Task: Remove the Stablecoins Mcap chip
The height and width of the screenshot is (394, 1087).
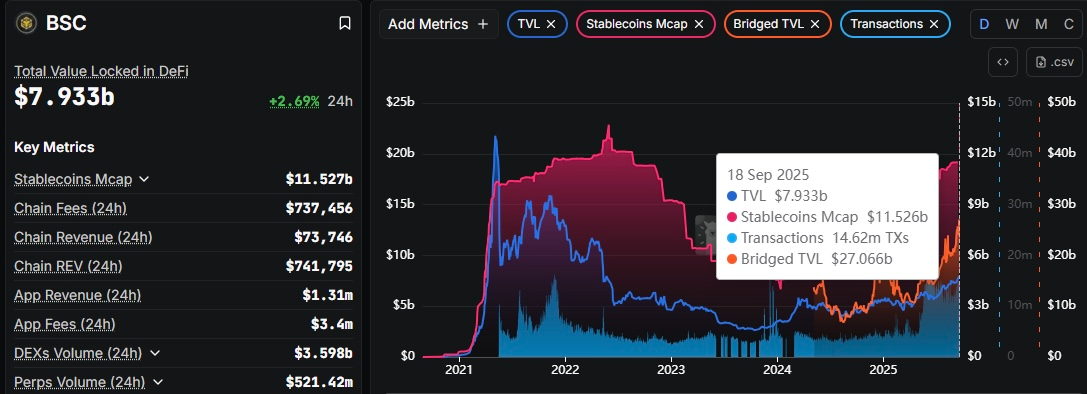Action: pyautogui.click(x=699, y=24)
